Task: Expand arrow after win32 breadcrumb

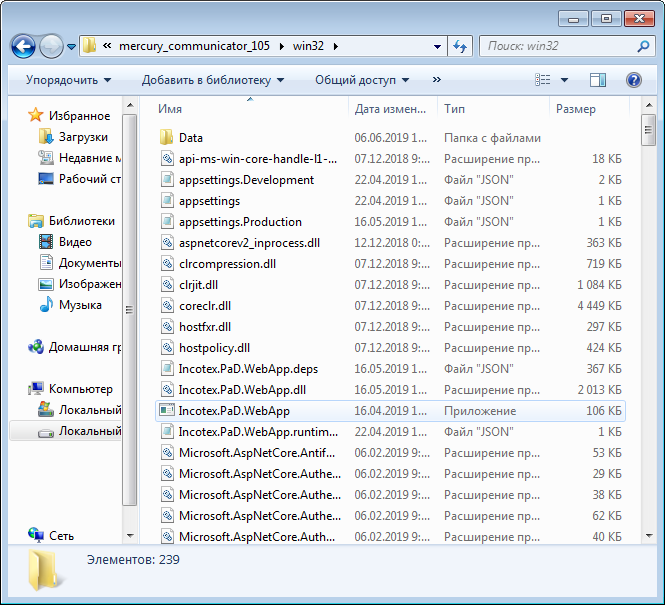Action: [x=335, y=46]
